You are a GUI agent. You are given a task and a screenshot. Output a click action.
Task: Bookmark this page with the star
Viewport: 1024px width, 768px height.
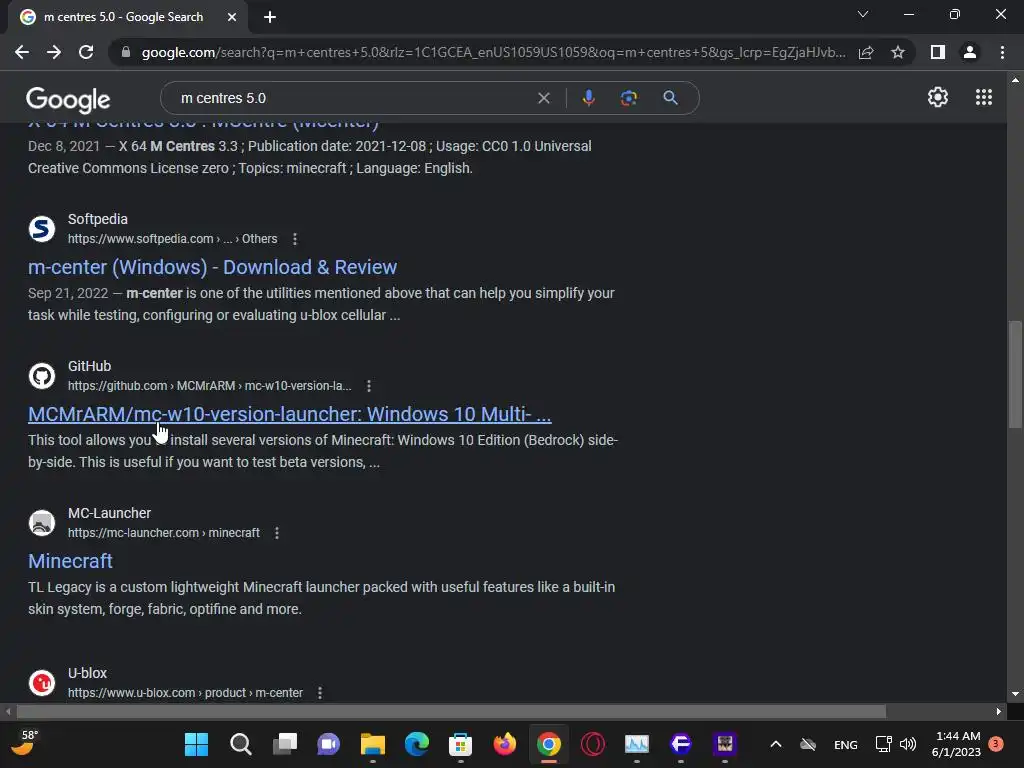tap(898, 52)
